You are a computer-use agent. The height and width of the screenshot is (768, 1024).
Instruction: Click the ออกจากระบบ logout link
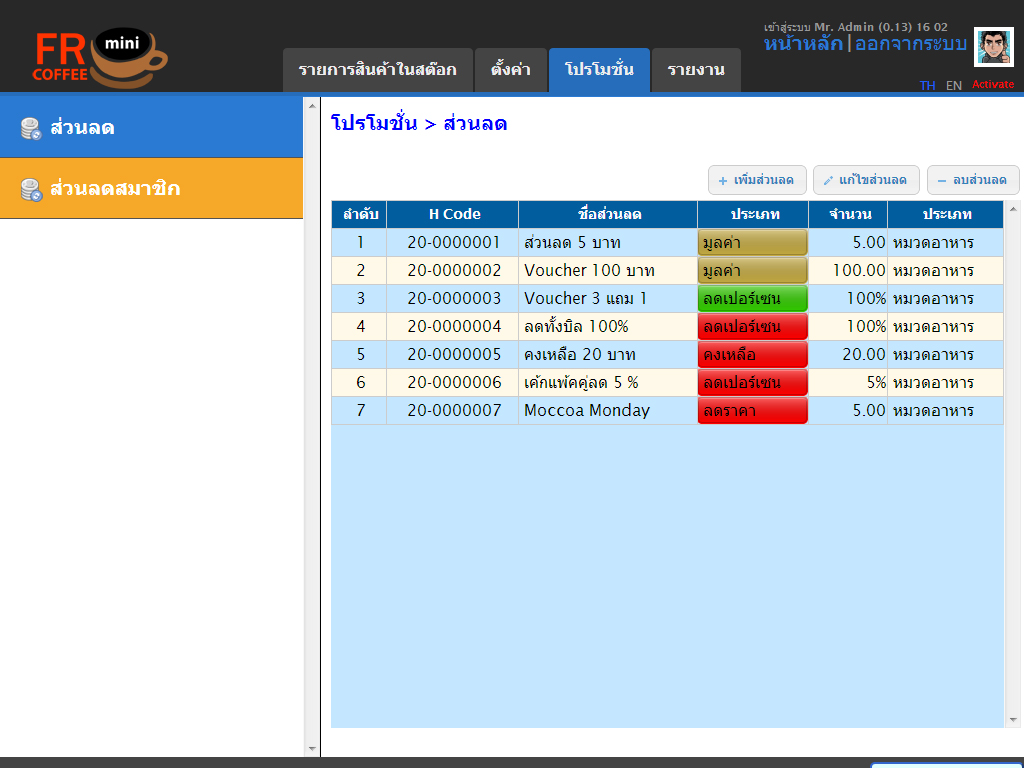(910, 44)
